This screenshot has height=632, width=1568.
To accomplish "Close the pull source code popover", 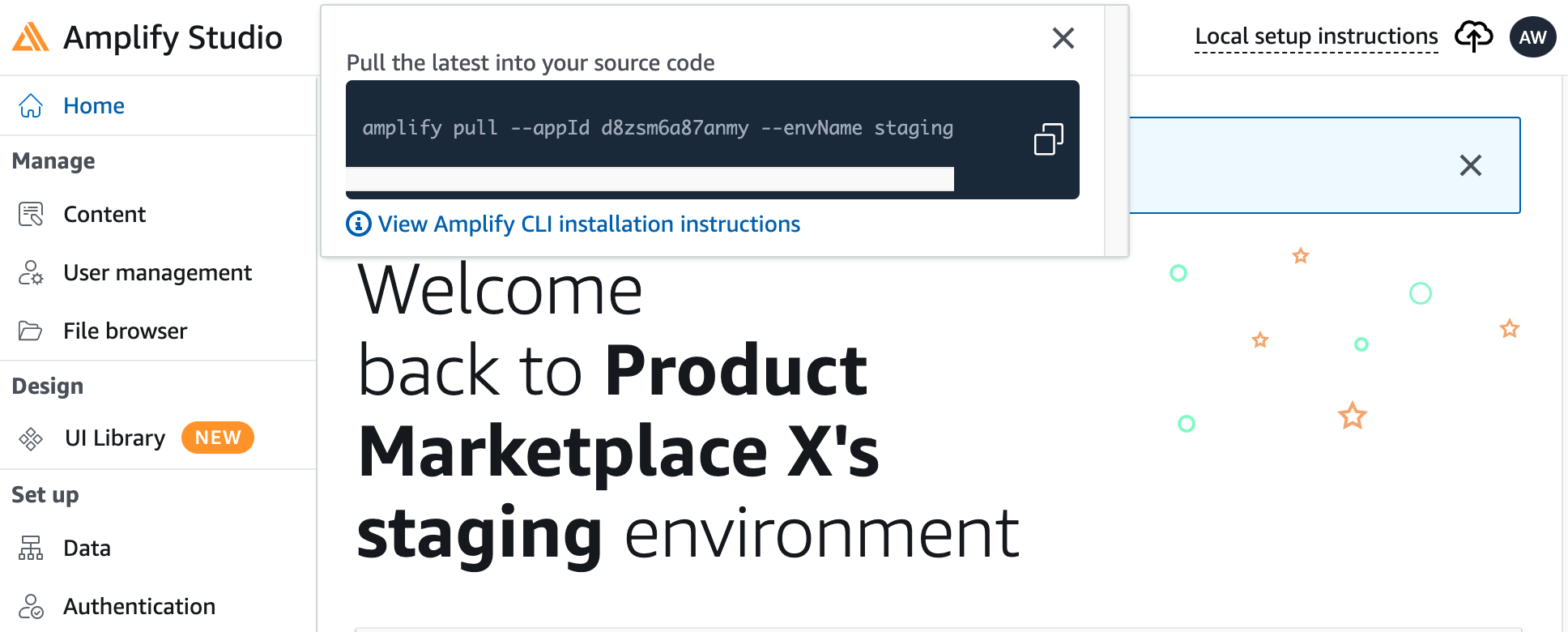I will click(1063, 38).
